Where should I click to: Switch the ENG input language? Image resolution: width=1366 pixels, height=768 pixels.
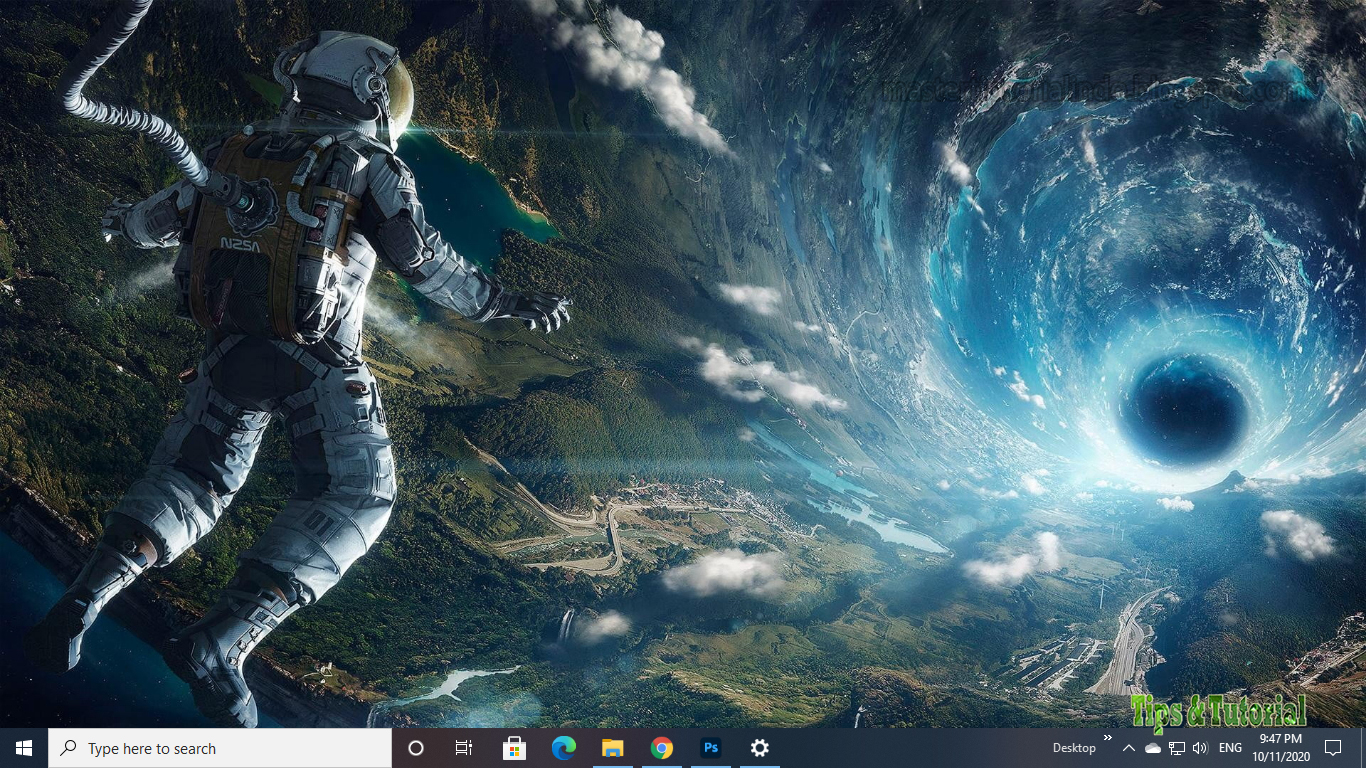1231,748
